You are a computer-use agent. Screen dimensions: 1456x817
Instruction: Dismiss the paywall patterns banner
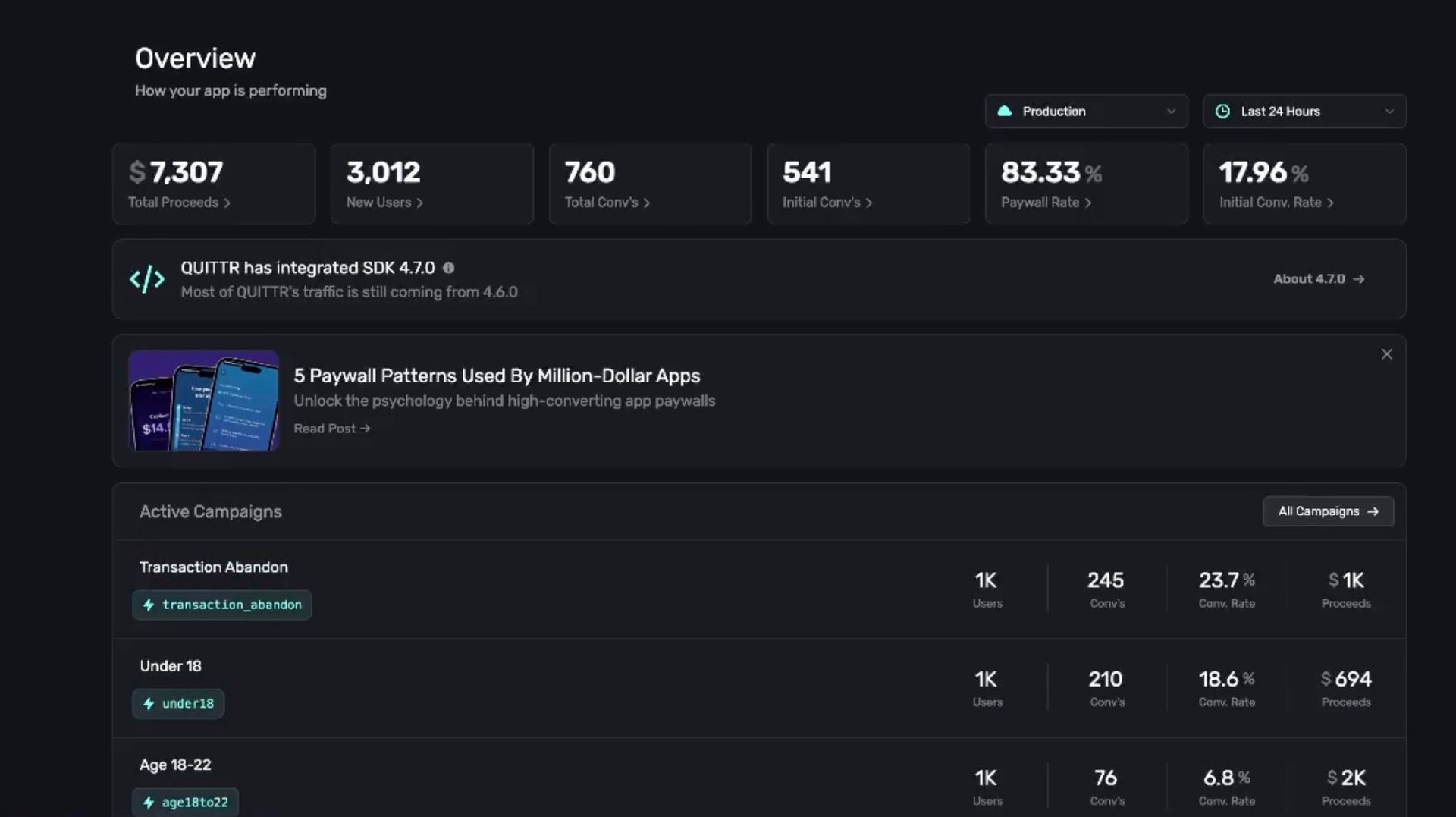click(1386, 354)
